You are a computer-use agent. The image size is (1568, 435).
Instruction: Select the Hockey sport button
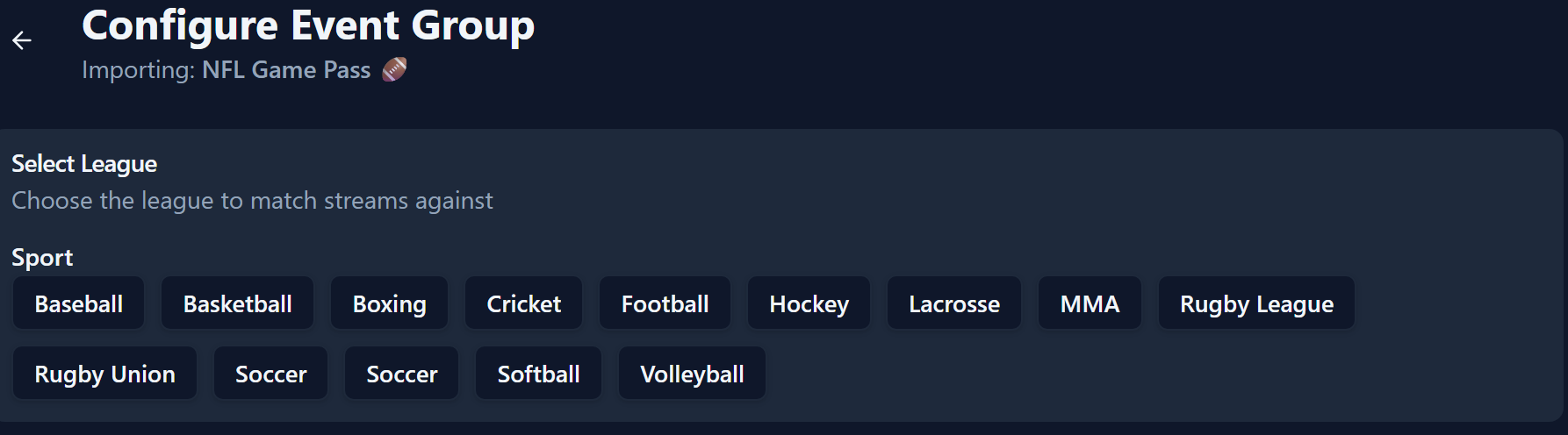point(809,303)
